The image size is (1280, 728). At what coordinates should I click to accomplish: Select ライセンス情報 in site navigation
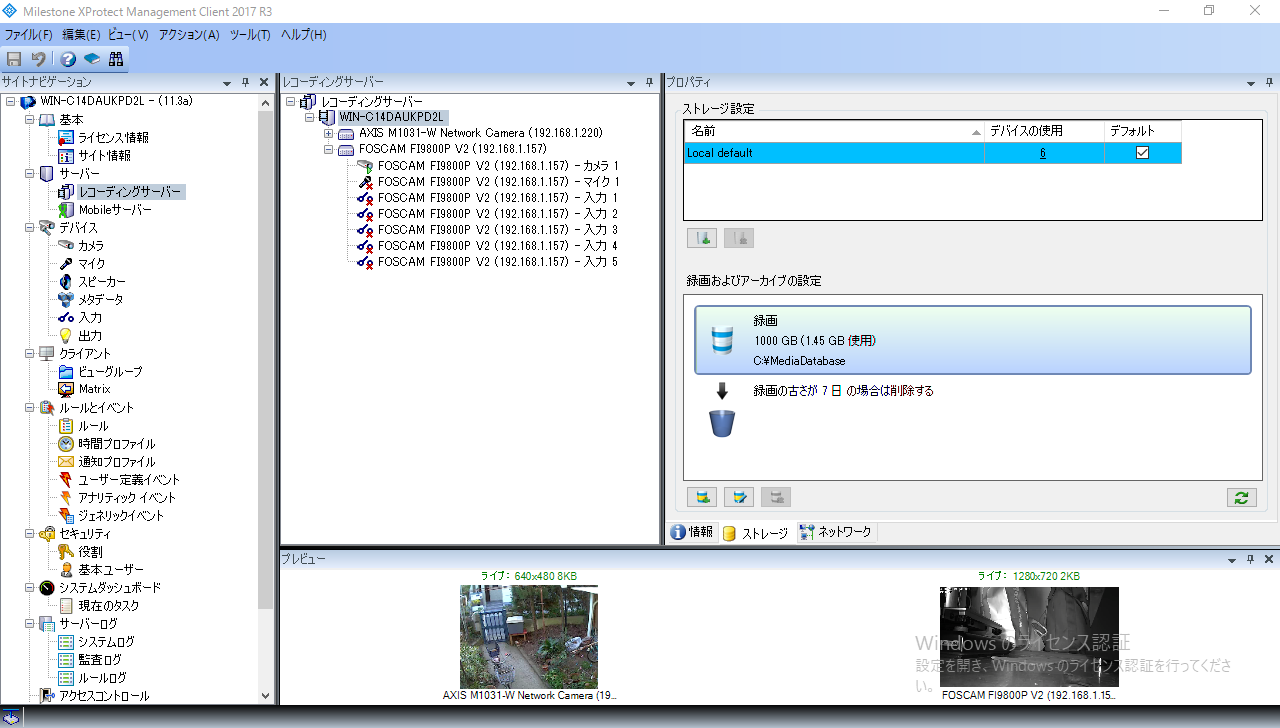[x=113, y=138]
